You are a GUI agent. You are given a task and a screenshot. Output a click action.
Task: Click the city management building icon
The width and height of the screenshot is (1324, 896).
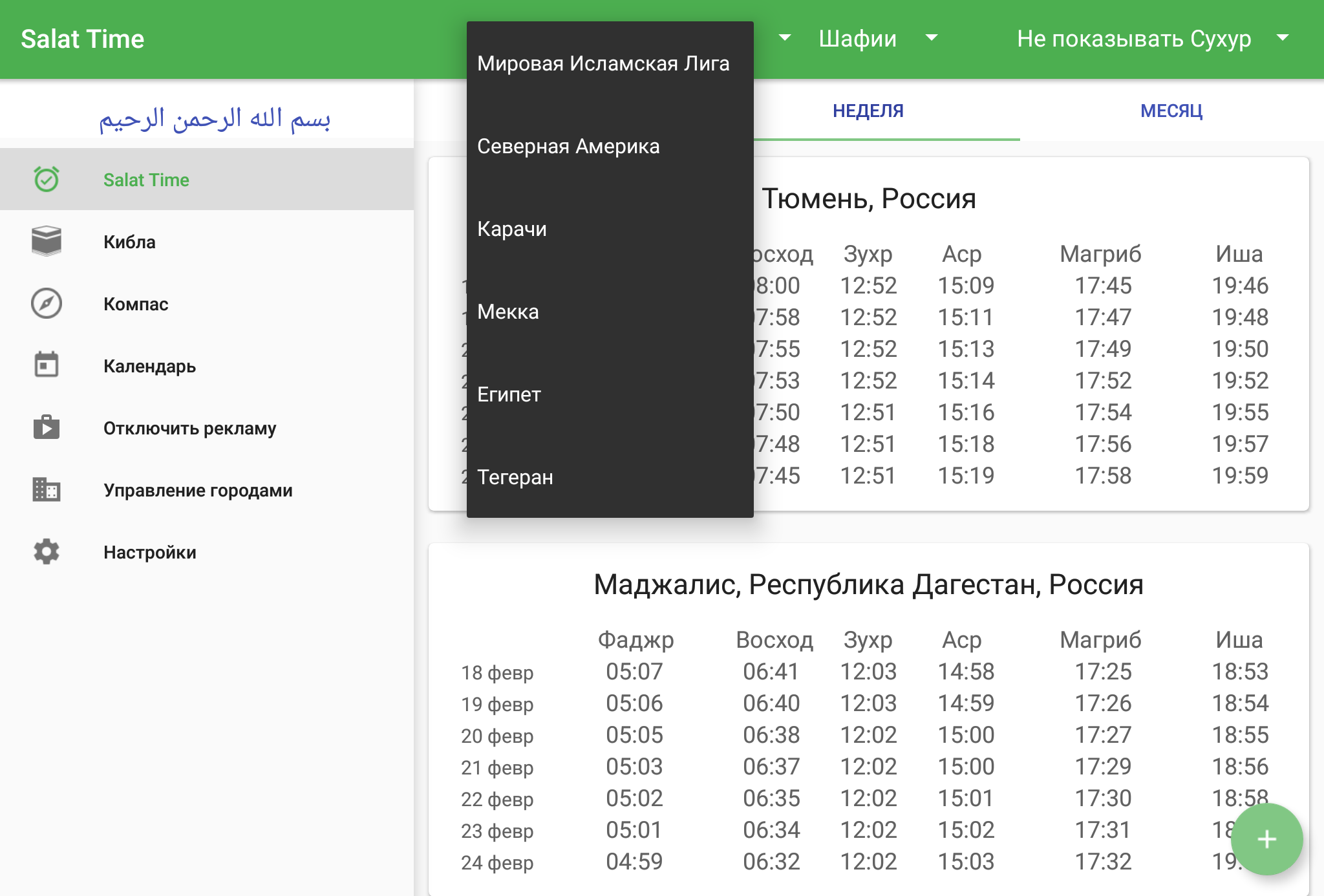point(47,489)
